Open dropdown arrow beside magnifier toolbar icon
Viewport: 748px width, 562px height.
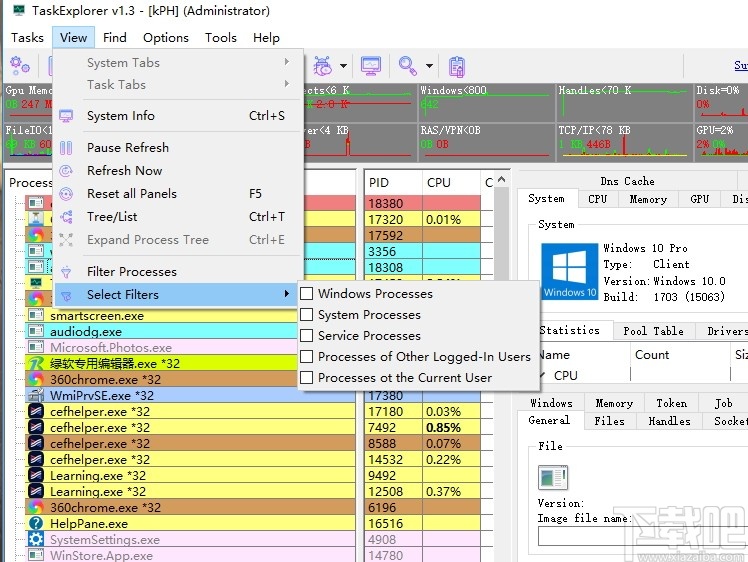[x=429, y=67]
